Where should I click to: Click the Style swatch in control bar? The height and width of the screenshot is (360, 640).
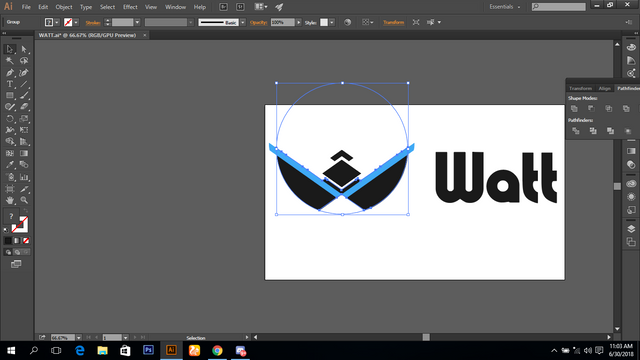pyautogui.click(x=324, y=22)
